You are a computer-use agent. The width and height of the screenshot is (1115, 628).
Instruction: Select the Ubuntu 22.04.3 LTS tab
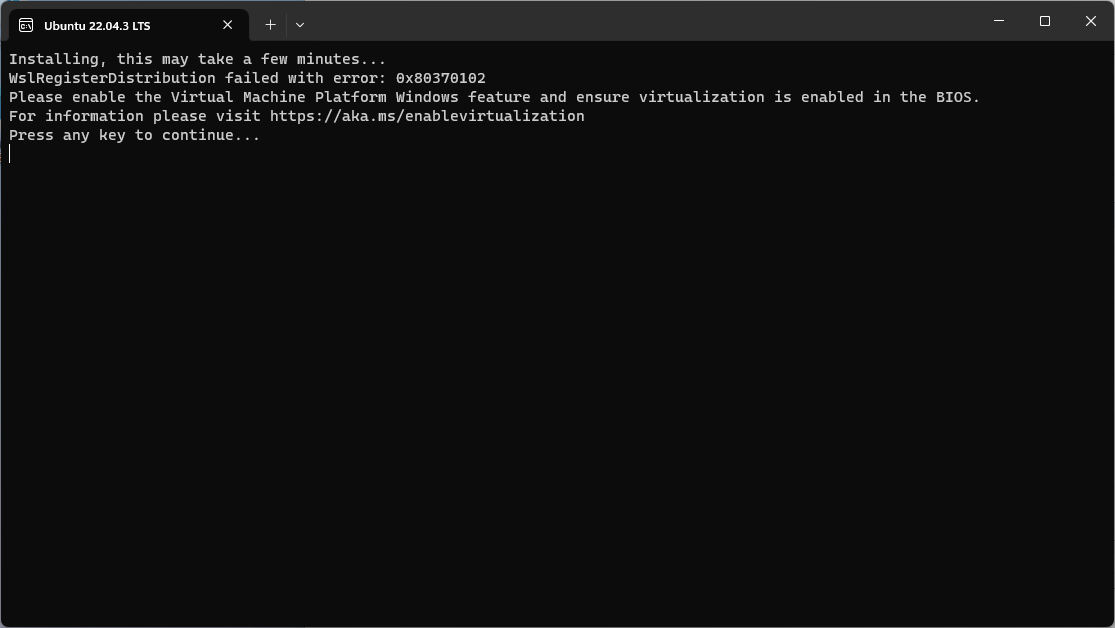120,24
